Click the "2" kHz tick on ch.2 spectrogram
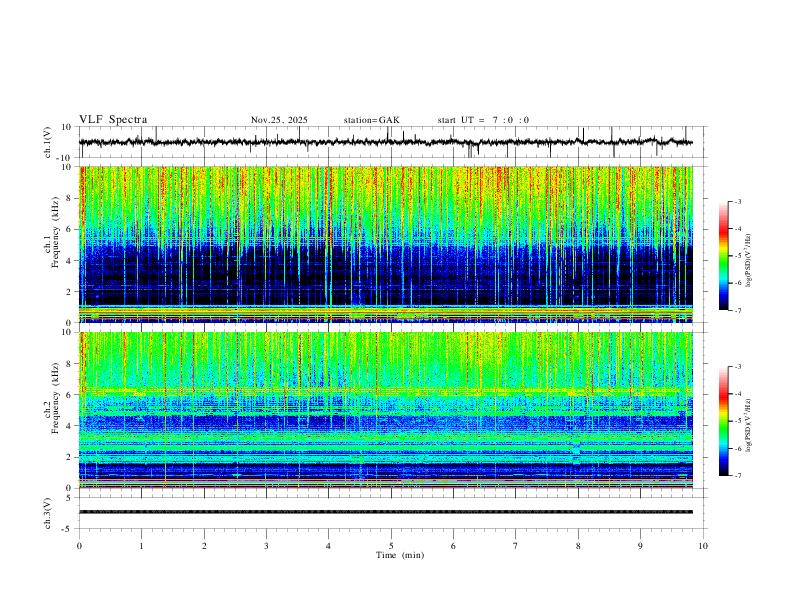The height and width of the screenshot is (612, 792). click(x=69, y=457)
